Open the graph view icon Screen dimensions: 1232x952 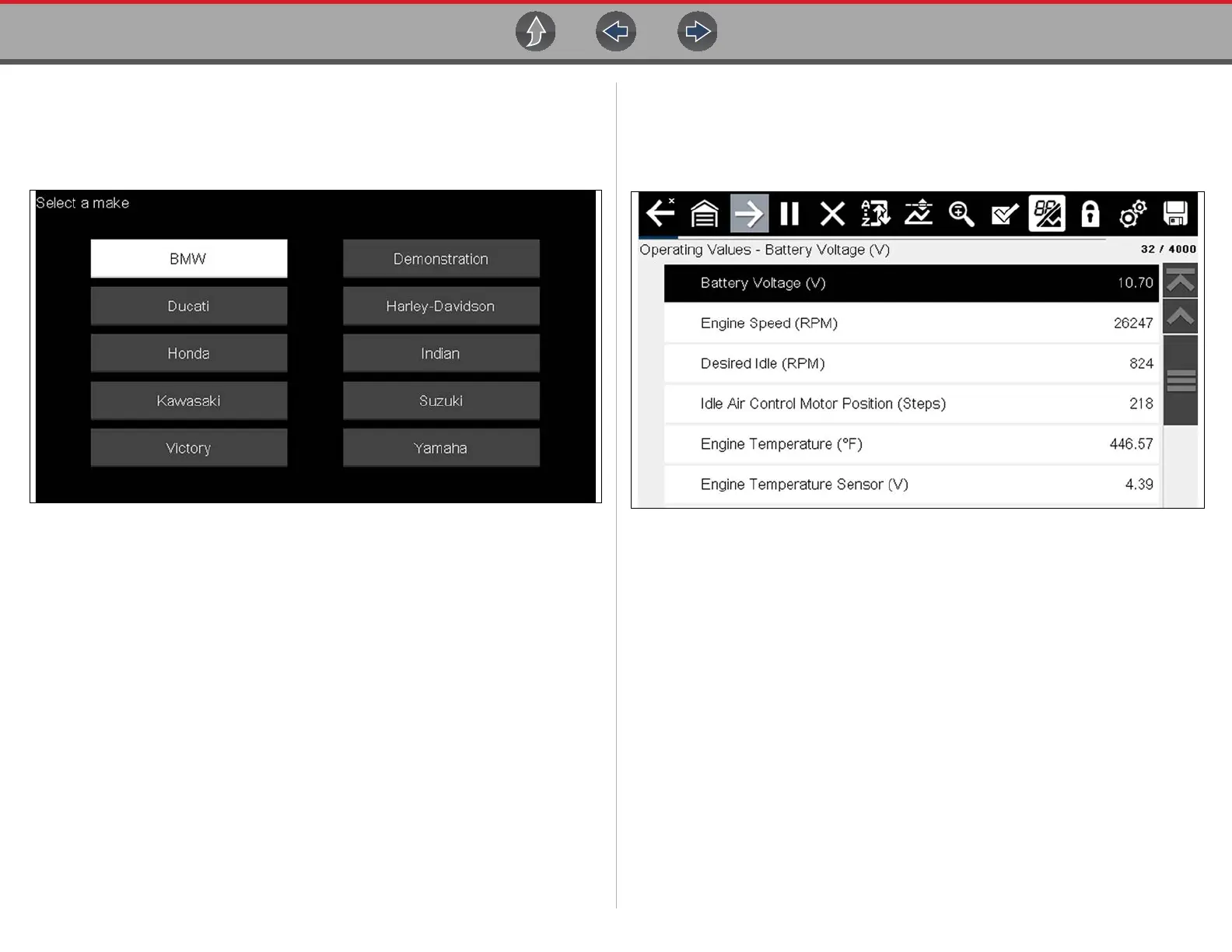[x=919, y=213]
